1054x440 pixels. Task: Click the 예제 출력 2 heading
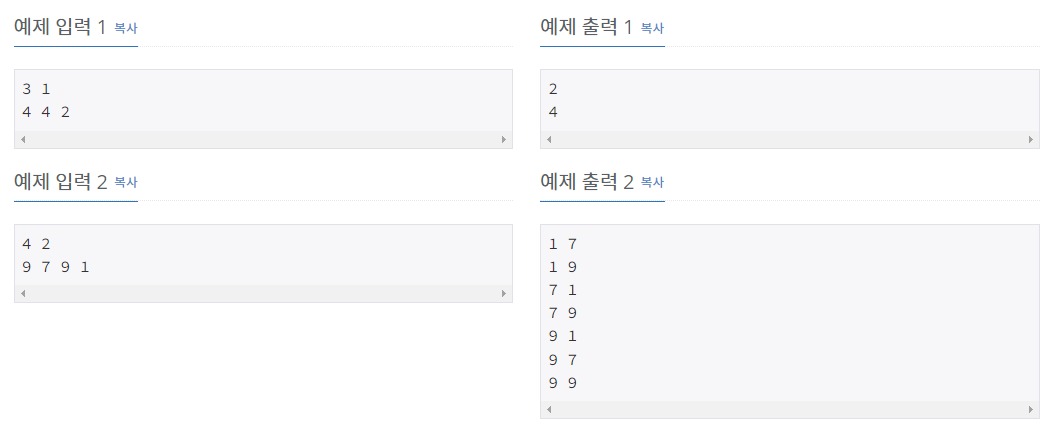[x=587, y=181]
